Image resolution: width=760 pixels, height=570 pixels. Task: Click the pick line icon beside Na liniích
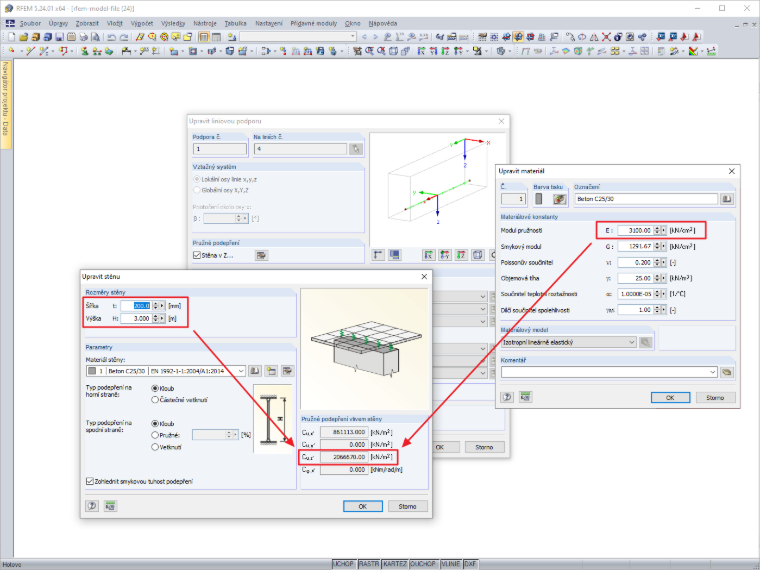356,149
